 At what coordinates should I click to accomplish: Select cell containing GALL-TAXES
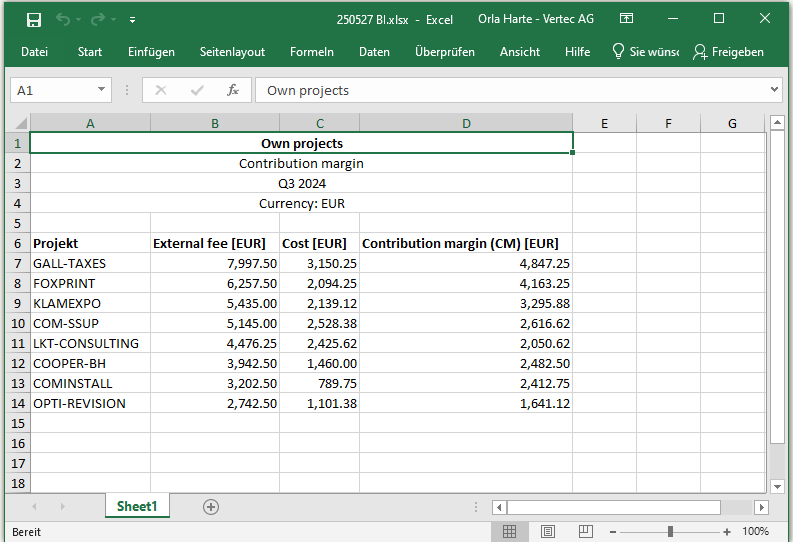(90, 263)
